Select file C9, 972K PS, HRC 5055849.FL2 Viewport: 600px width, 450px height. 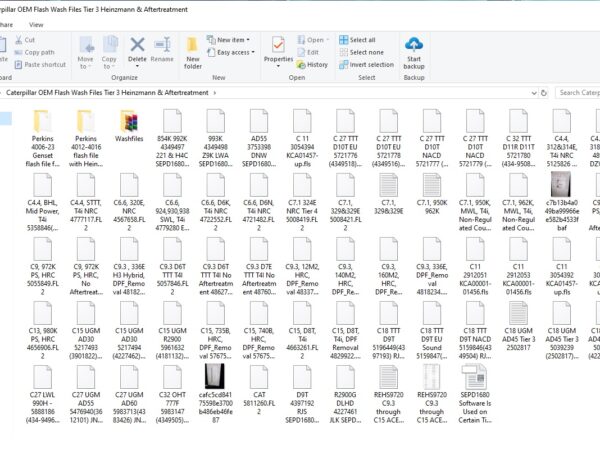[42, 266]
